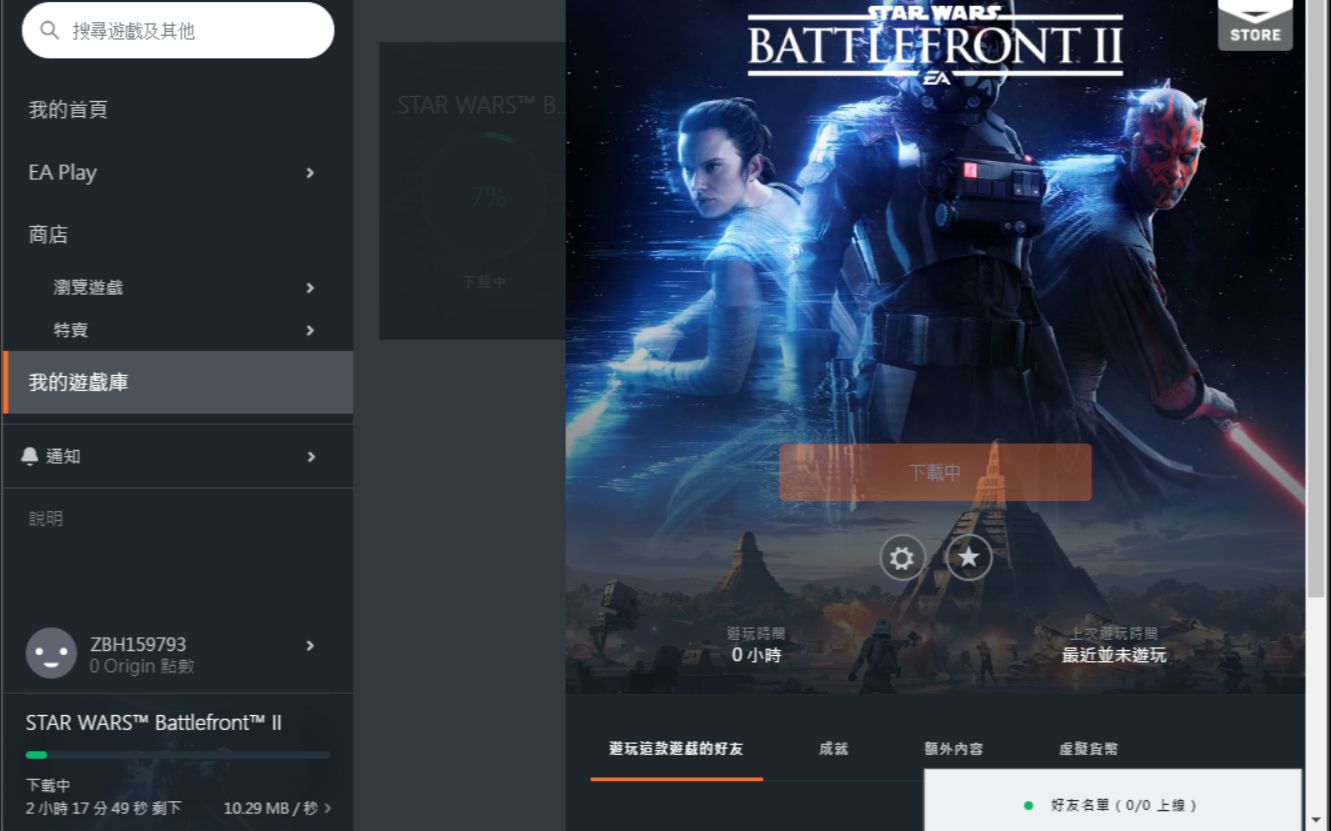The width and height of the screenshot is (1331, 831).
Task: Click the user avatar smiley icon
Action: click(x=51, y=653)
